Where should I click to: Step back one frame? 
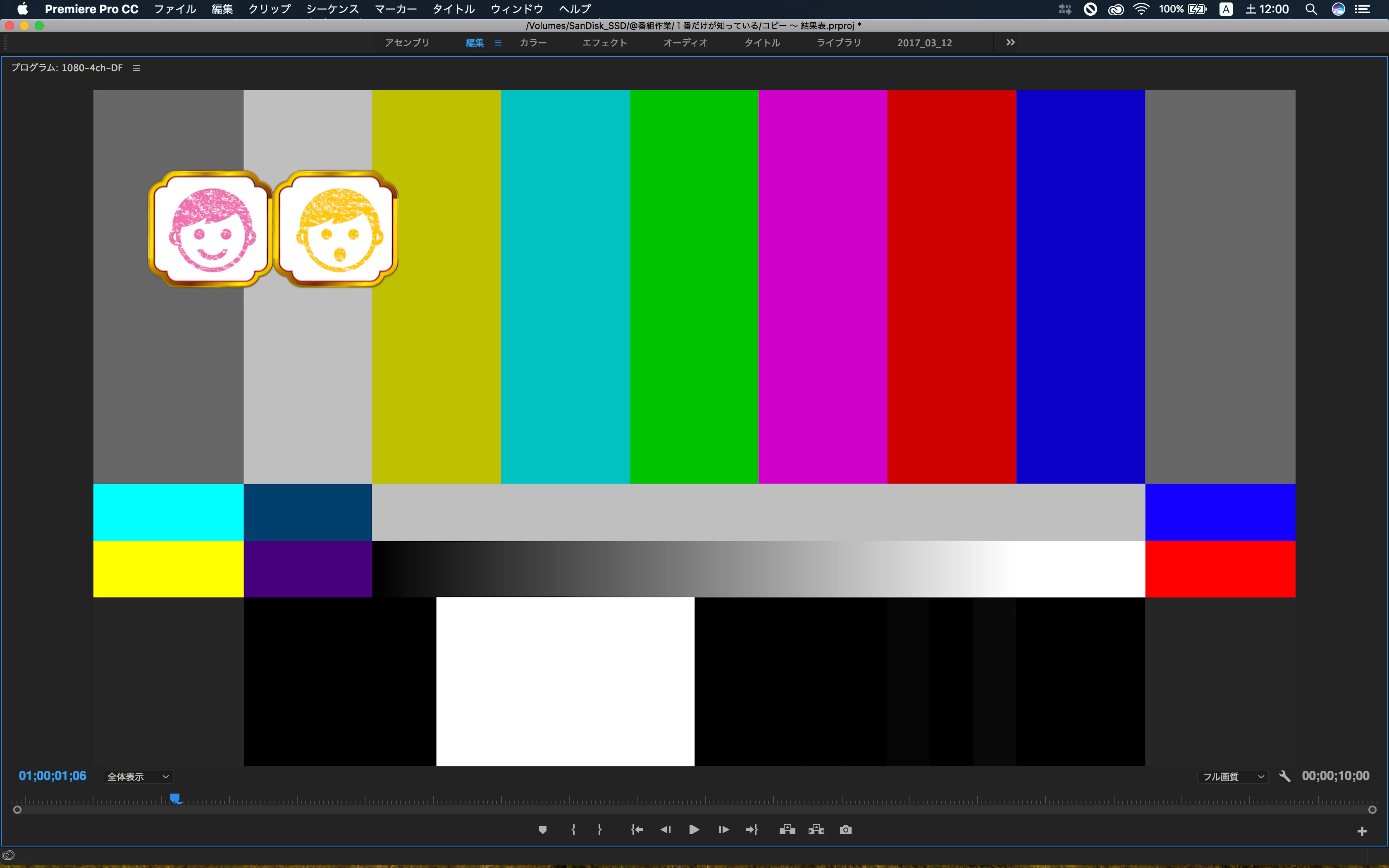pyautogui.click(x=665, y=830)
